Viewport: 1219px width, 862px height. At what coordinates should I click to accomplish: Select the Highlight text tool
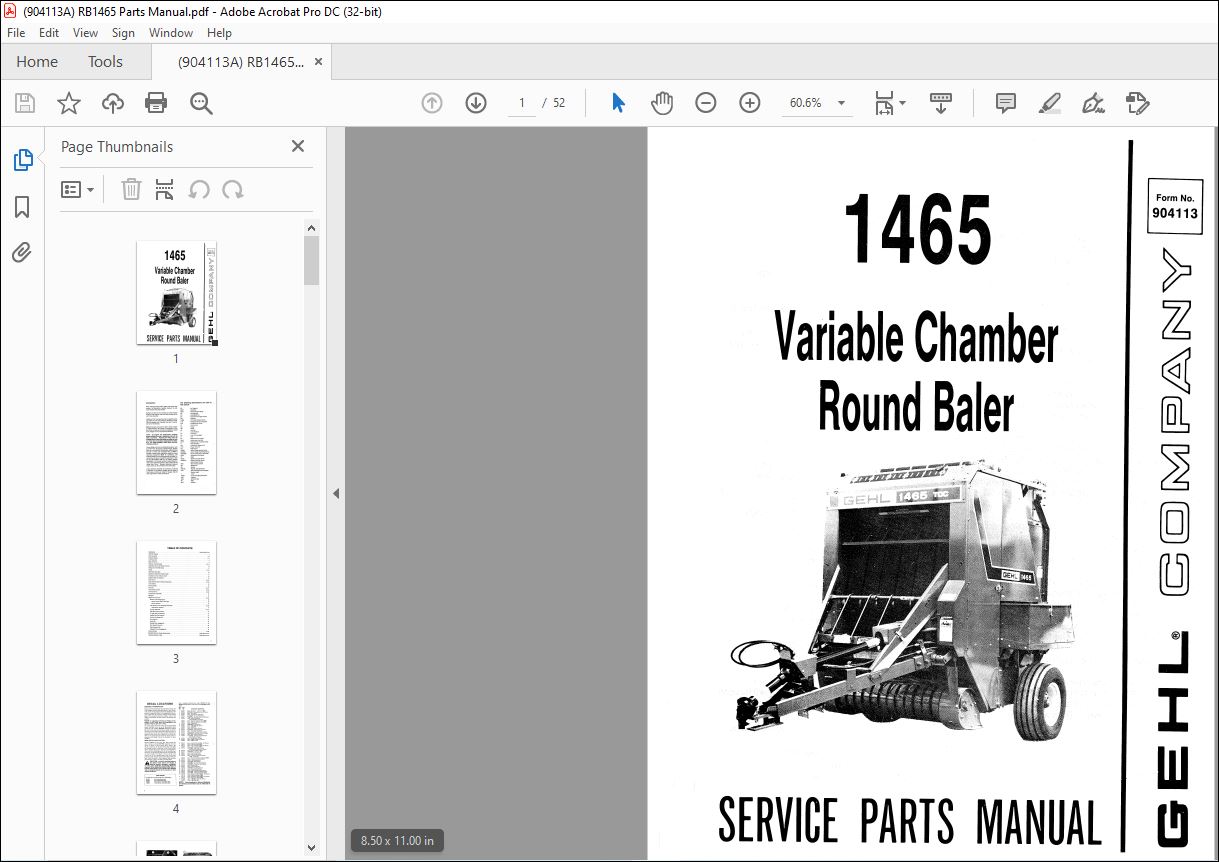click(1049, 103)
